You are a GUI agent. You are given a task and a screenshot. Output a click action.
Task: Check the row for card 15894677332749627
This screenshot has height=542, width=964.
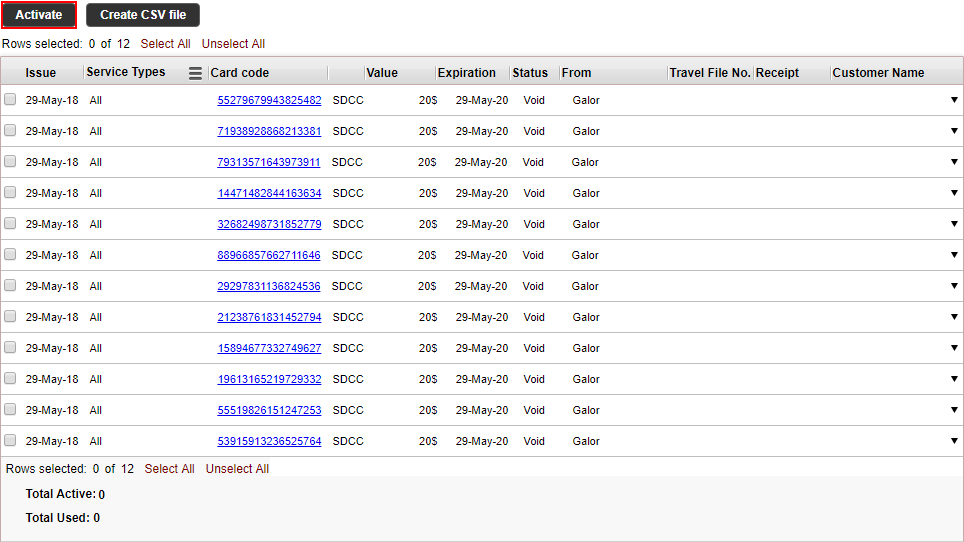pyautogui.click(x=10, y=347)
